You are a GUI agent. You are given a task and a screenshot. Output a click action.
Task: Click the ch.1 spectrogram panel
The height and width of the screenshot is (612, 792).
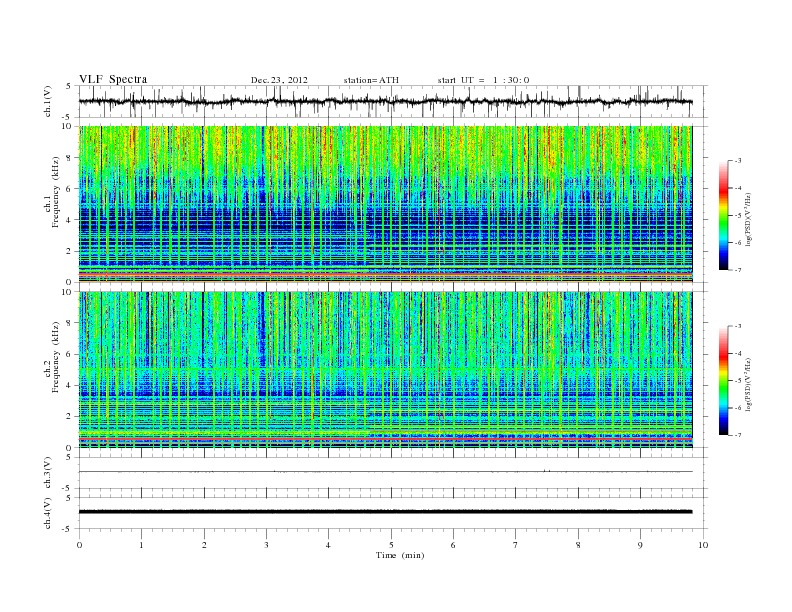pos(385,204)
